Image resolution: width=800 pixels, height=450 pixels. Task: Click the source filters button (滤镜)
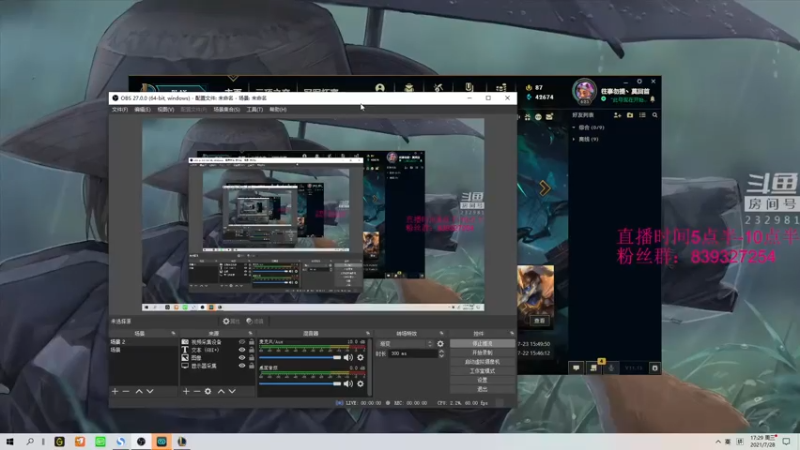(x=255, y=321)
